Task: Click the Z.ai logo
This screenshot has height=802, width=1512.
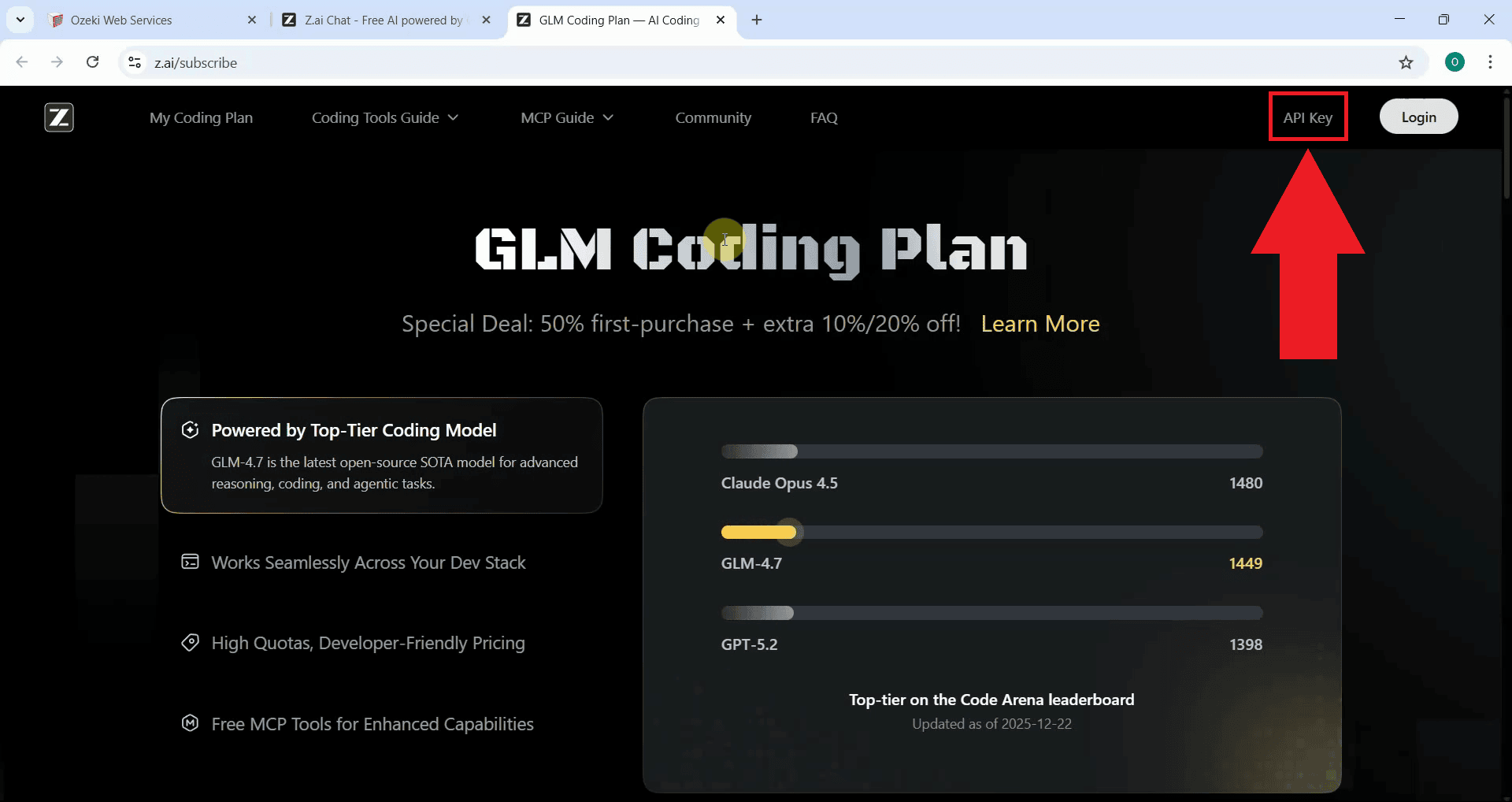Action: coord(58,117)
